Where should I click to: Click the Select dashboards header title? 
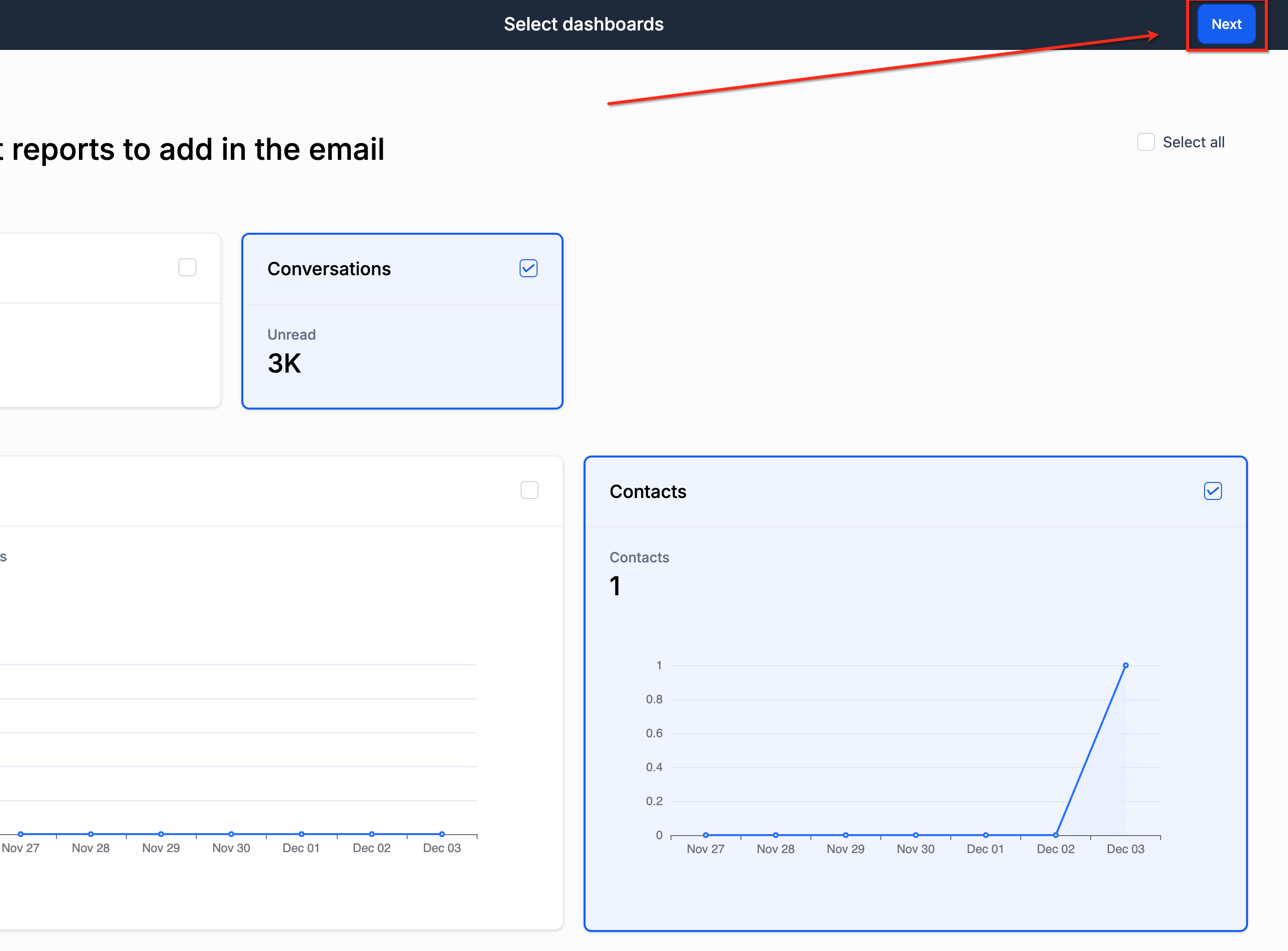pos(583,24)
